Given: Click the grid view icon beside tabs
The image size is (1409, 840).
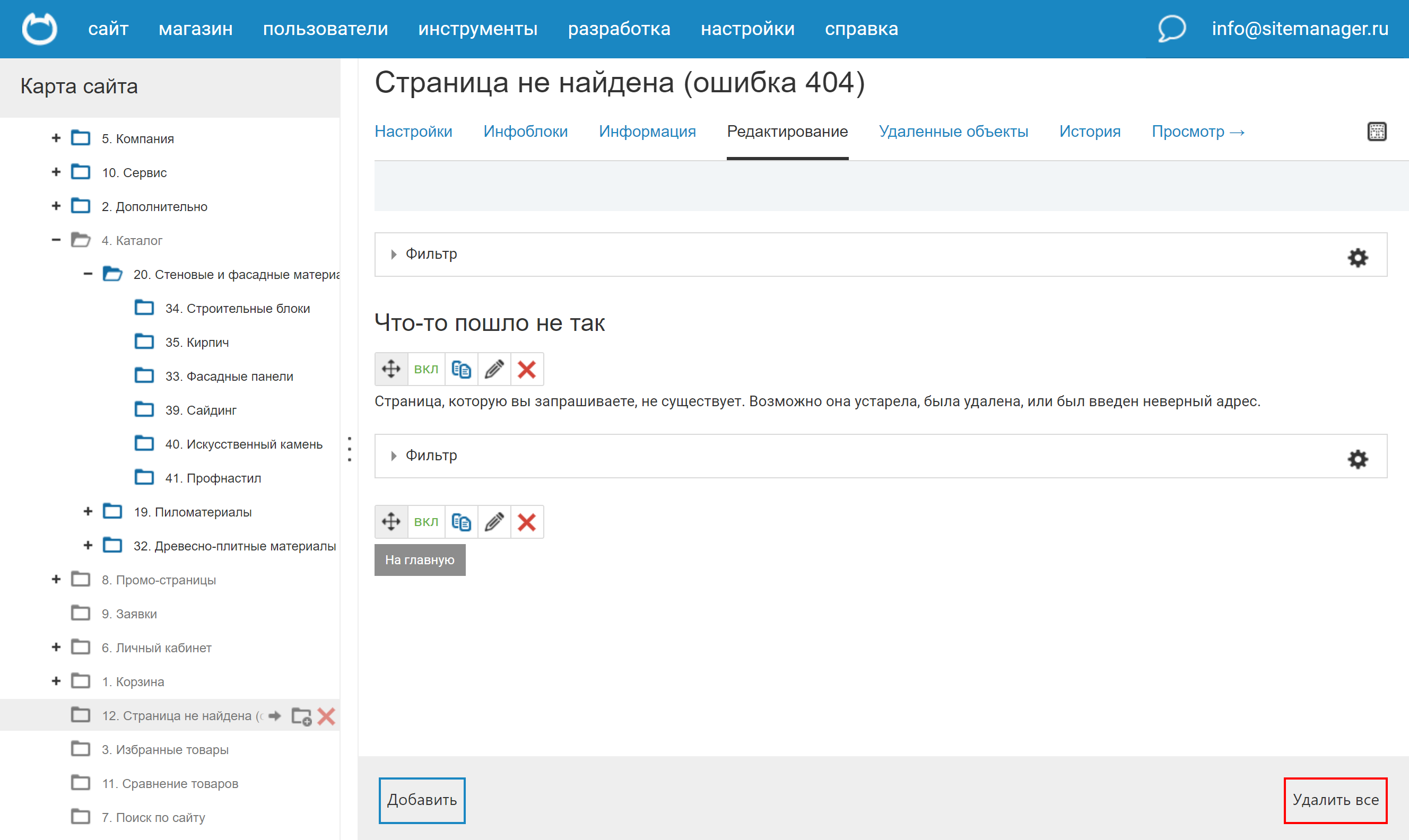Looking at the screenshot, I should (x=1377, y=132).
